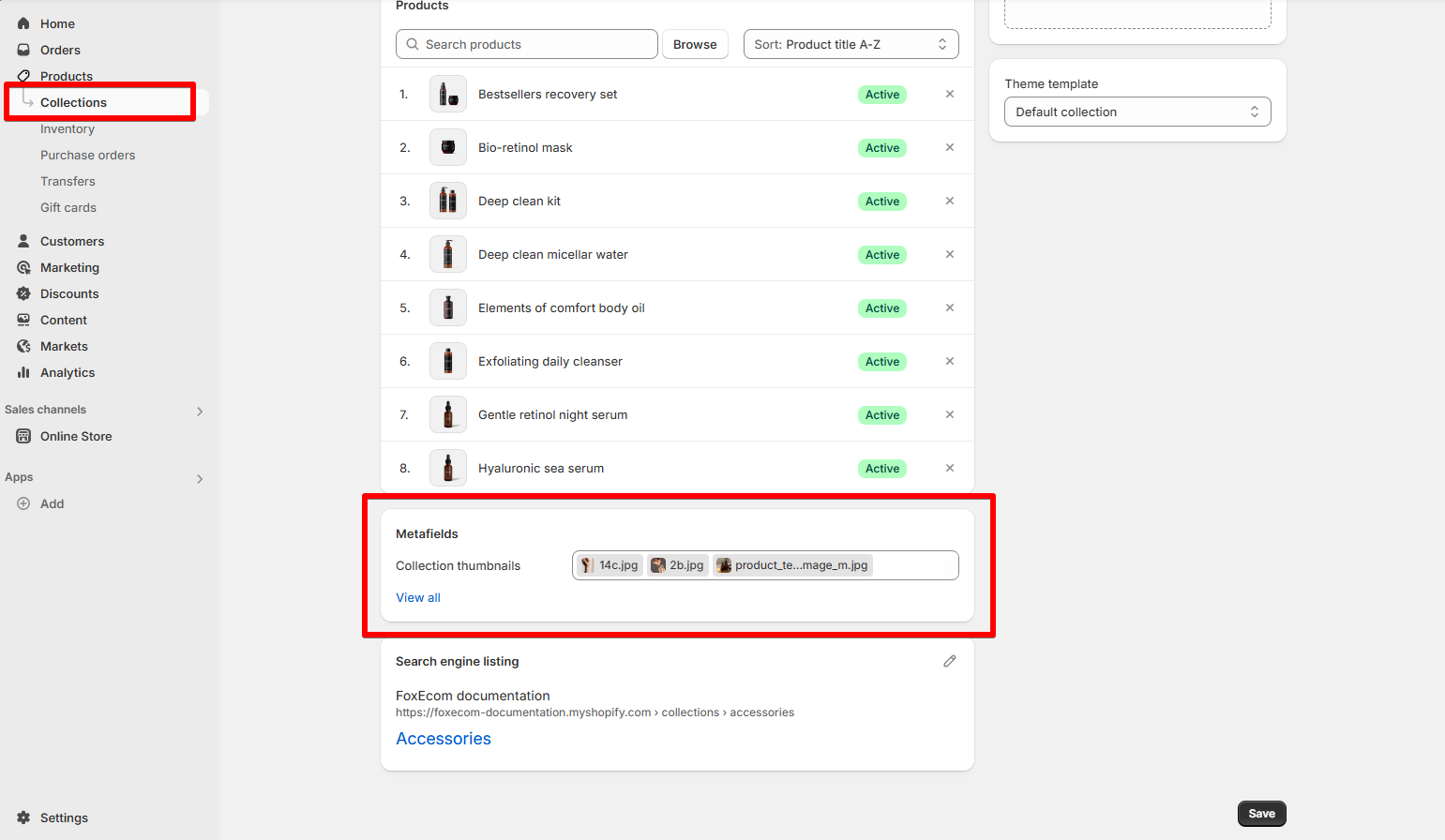Click Bestsellers recovery set product name
The image size is (1445, 840).
coord(548,94)
